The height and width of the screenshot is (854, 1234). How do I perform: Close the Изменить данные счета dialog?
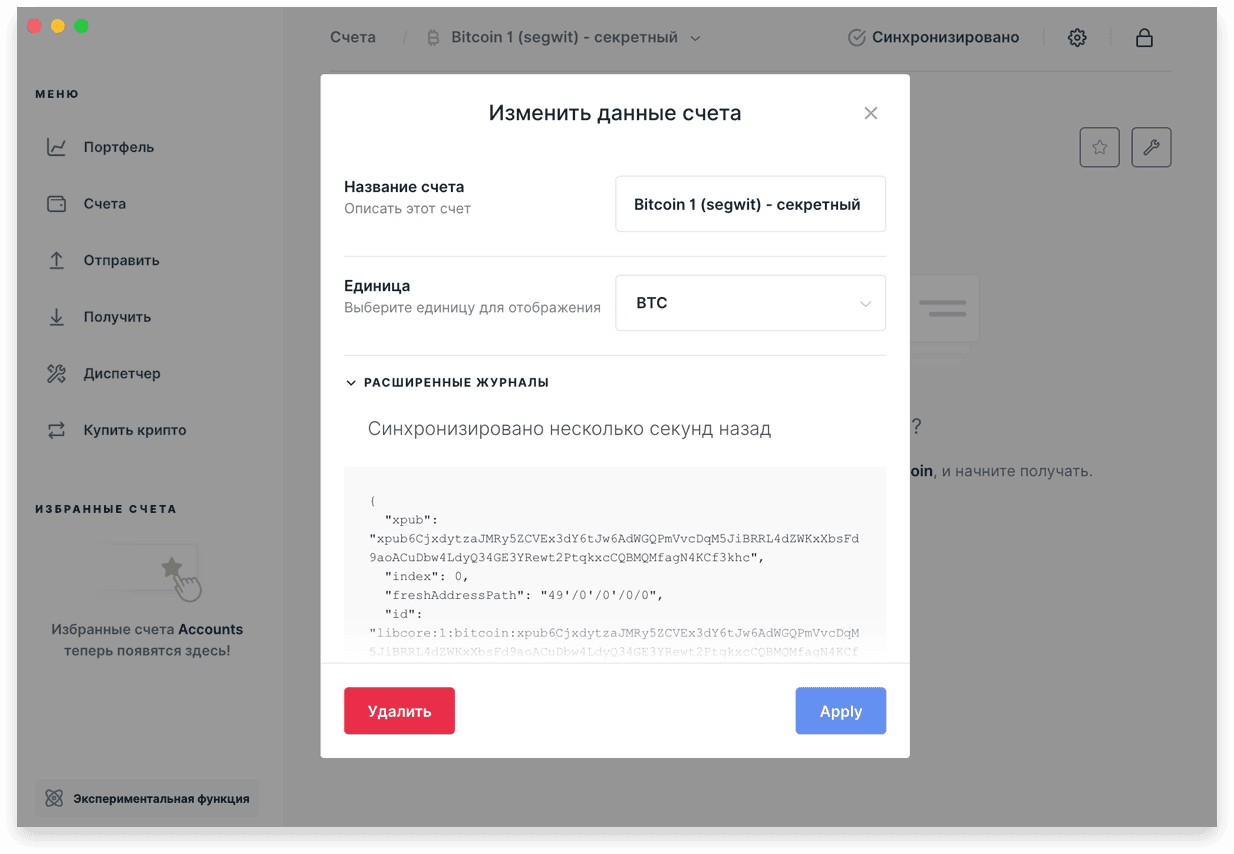click(x=871, y=113)
